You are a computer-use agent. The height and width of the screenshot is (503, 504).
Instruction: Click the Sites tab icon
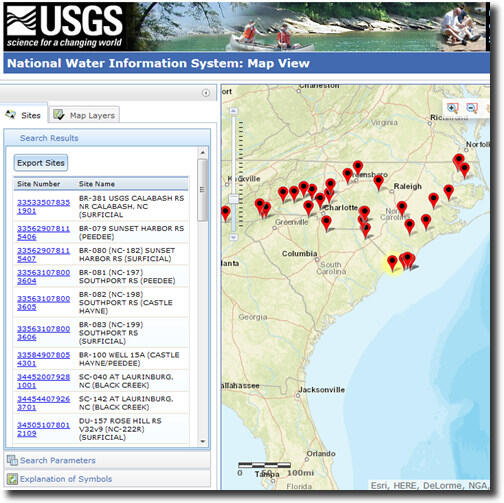point(10,115)
